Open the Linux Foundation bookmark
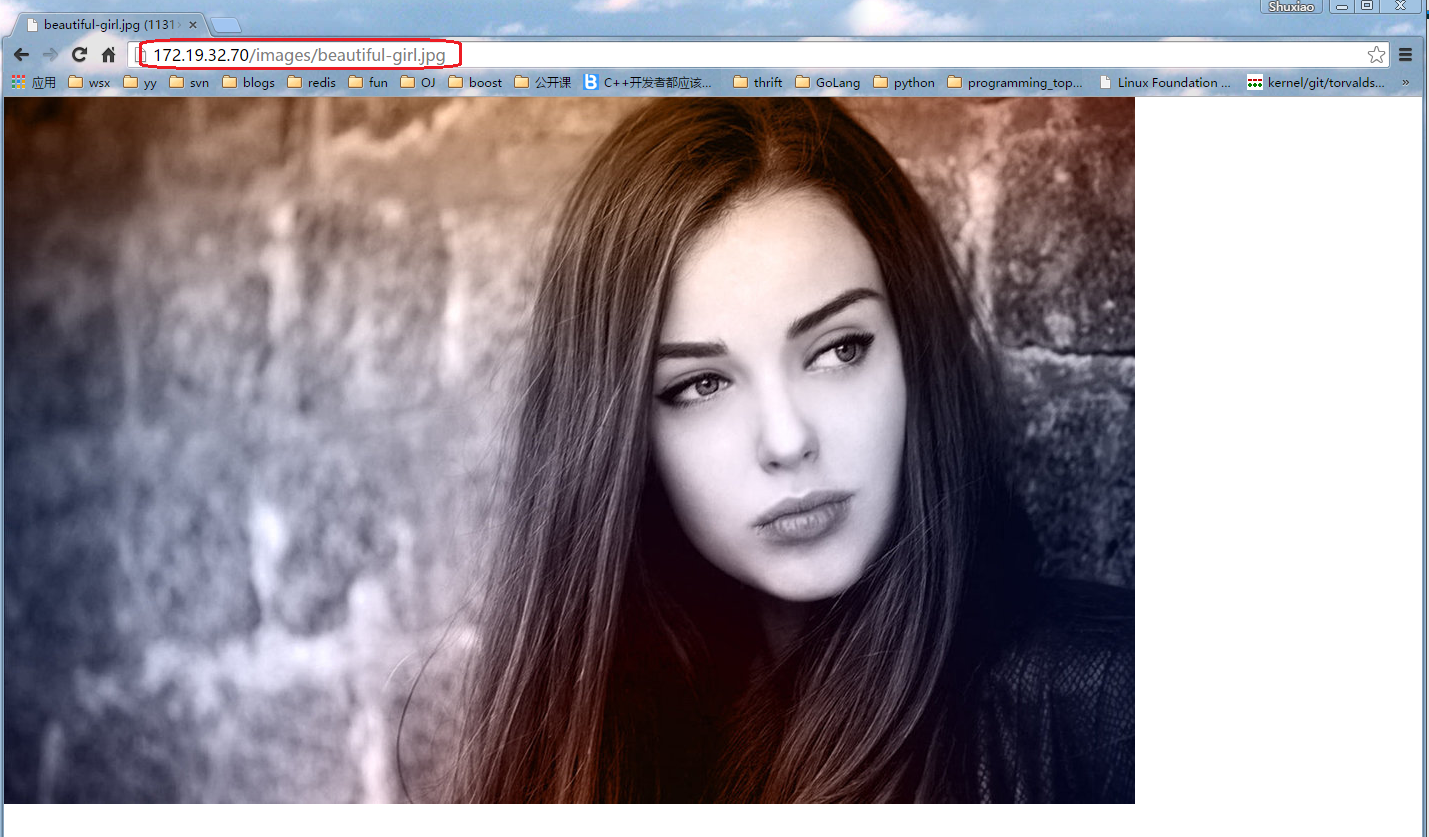Screen dimensions: 1429x837 click(x=1163, y=82)
